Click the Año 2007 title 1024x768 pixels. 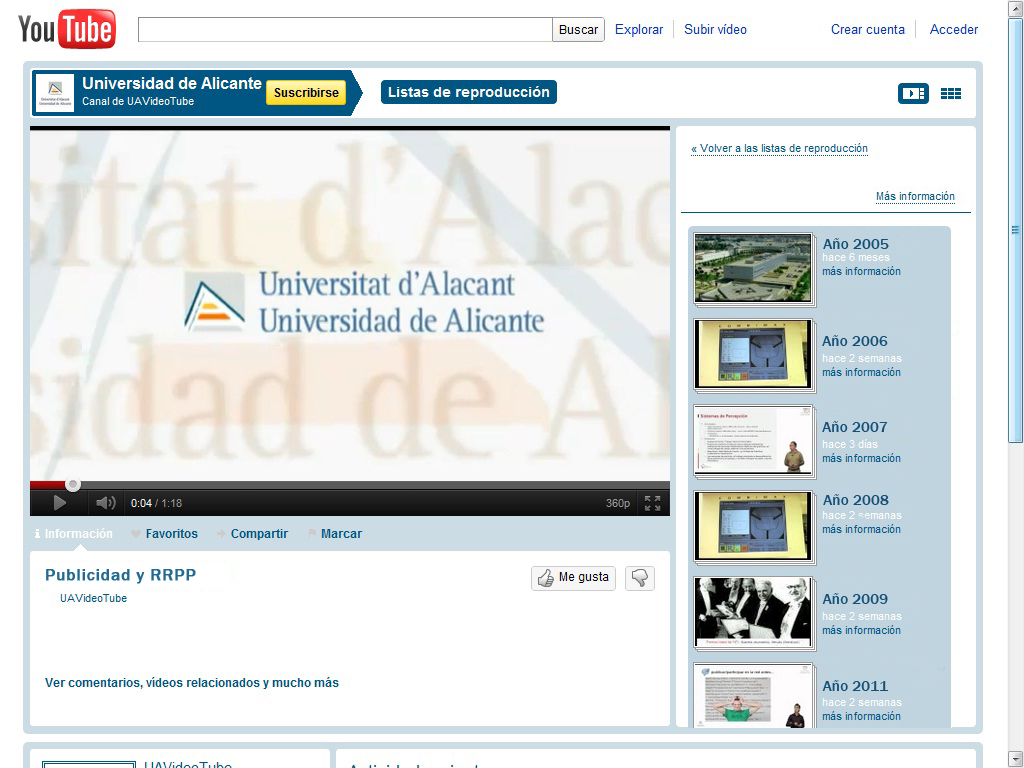coord(854,427)
